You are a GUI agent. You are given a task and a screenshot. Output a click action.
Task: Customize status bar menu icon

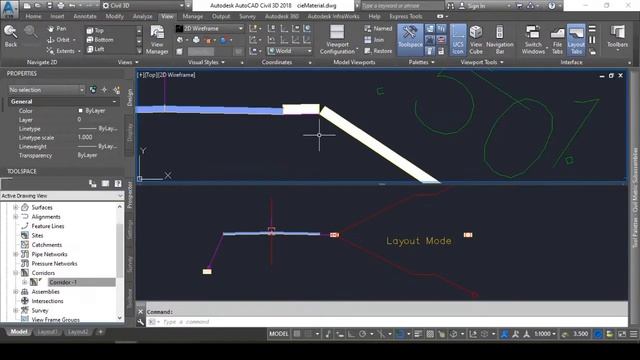[x=633, y=334]
